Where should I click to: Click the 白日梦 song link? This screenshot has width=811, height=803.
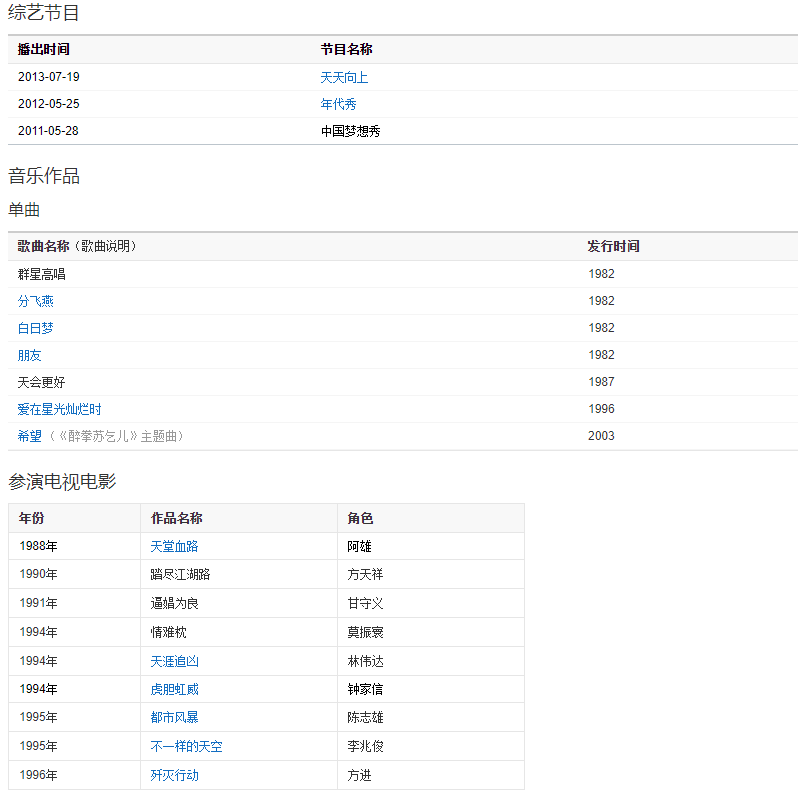[x=35, y=328]
